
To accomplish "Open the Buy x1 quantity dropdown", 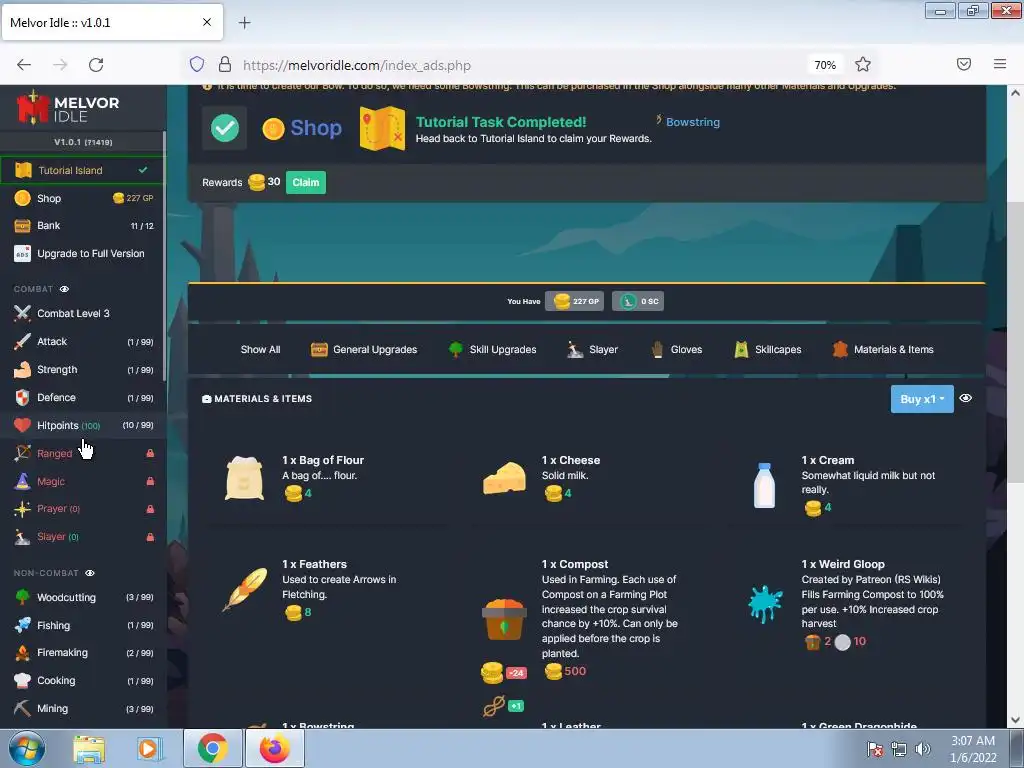I will [921, 399].
